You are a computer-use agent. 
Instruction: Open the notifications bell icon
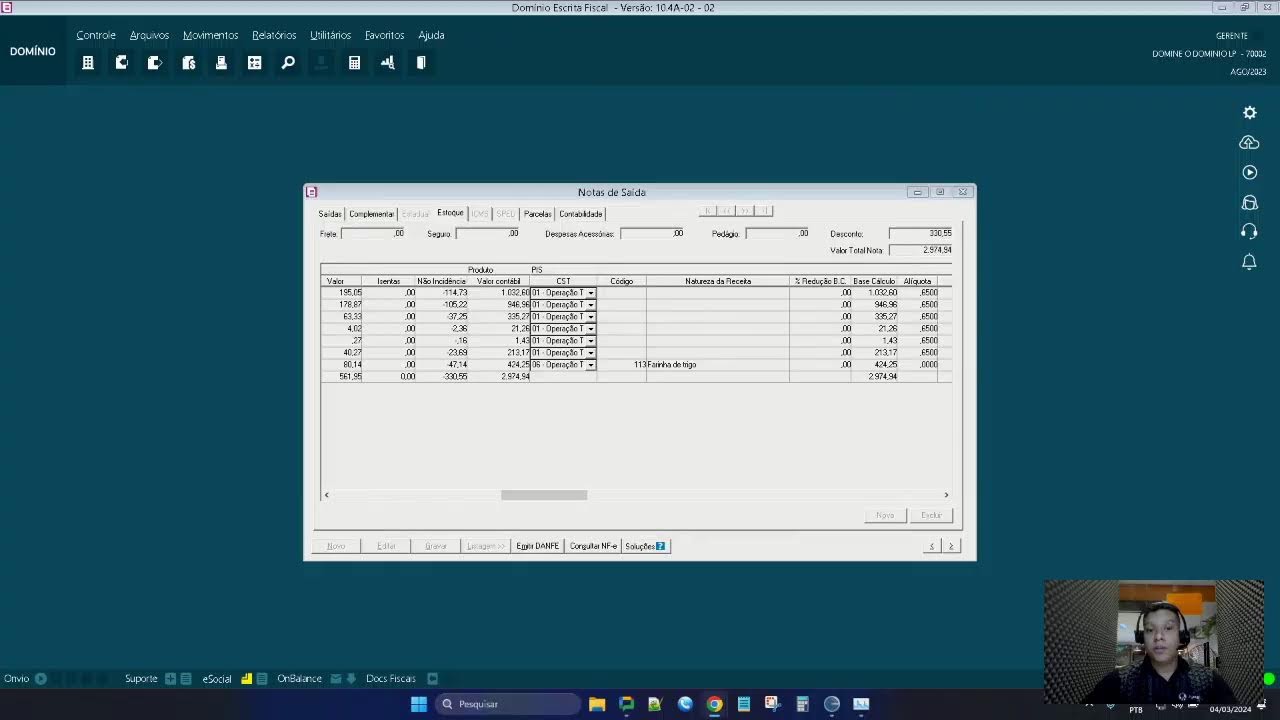pyautogui.click(x=1249, y=262)
